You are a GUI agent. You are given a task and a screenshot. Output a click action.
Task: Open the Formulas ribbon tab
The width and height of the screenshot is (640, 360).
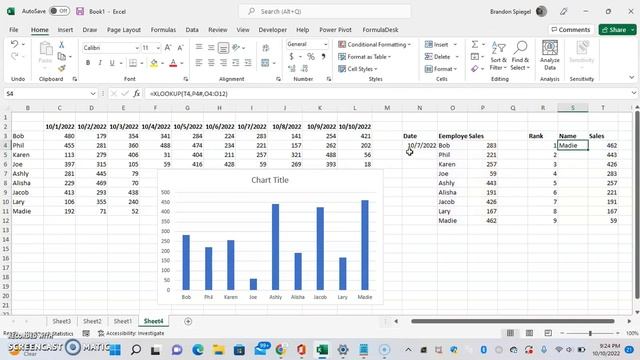(163, 30)
